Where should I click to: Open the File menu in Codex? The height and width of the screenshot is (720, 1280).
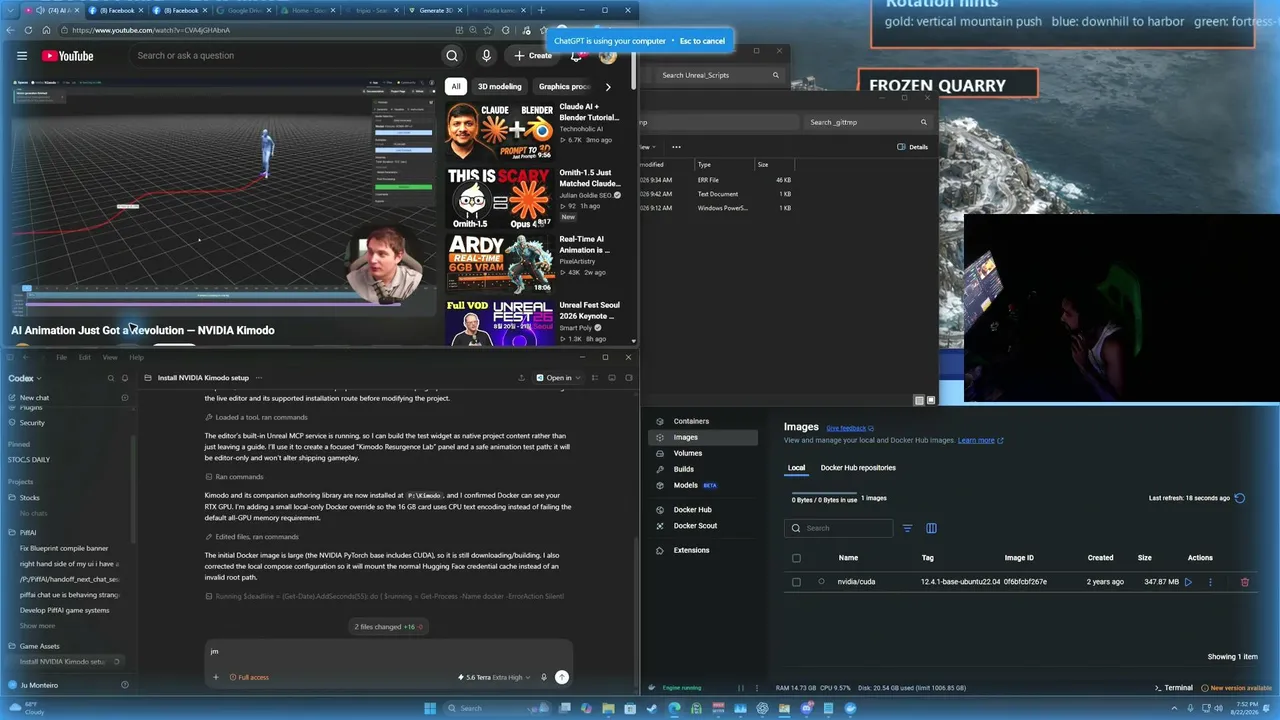(61, 357)
